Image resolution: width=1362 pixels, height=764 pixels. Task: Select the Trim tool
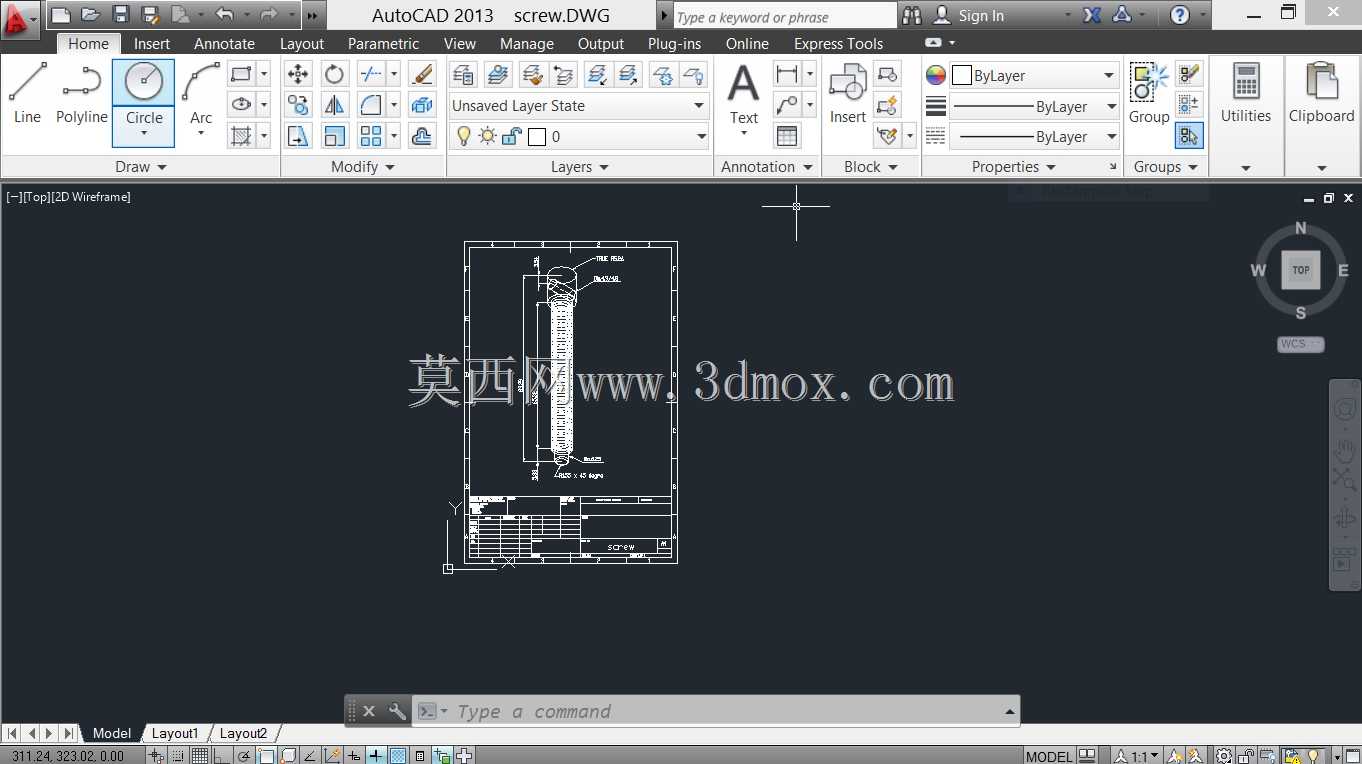[x=370, y=74]
